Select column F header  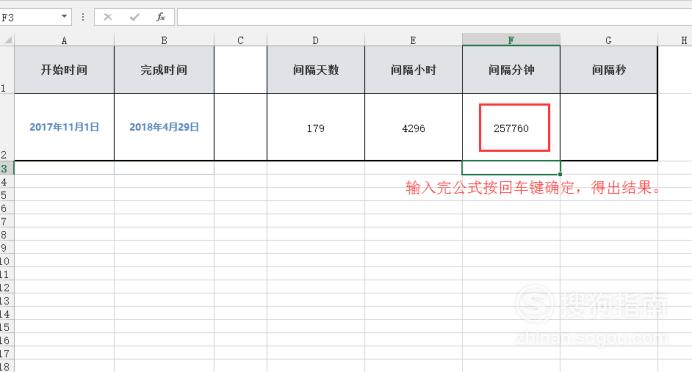click(511, 40)
